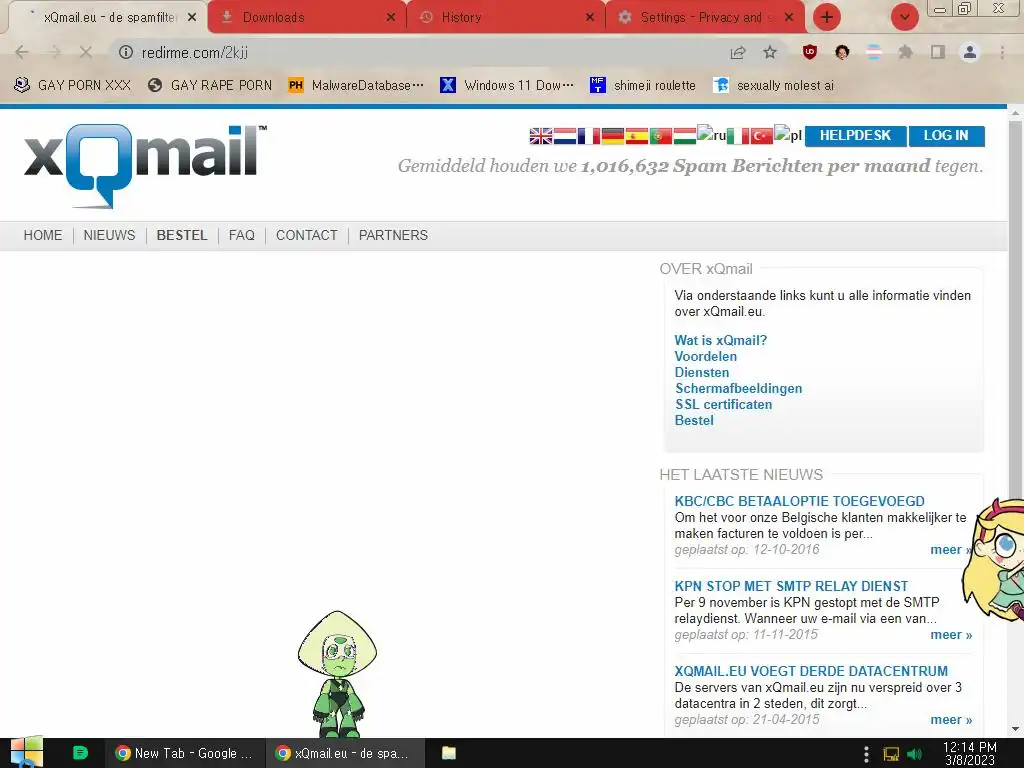This screenshot has width=1024, height=768.
Task: Open the BESTEL menu item
Action: [182, 235]
